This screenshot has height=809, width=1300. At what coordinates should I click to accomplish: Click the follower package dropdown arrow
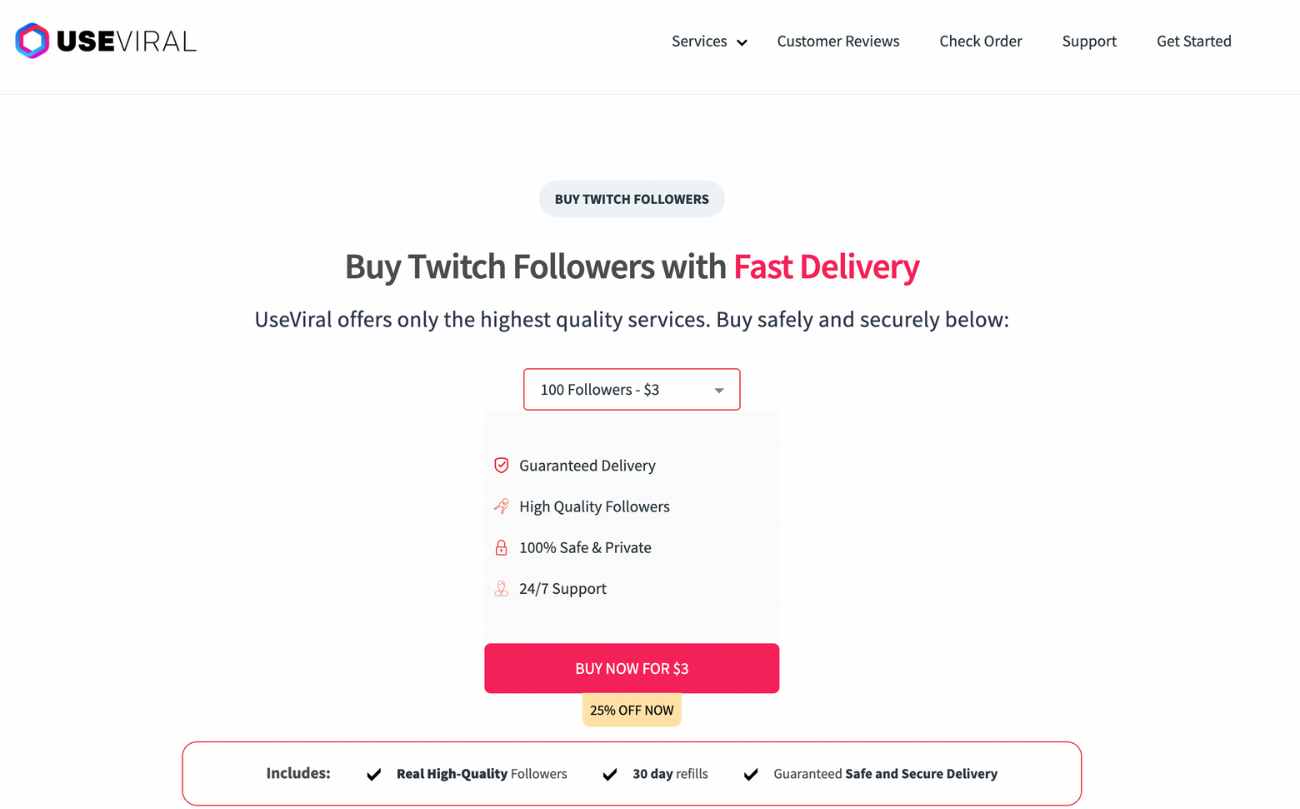coord(719,390)
